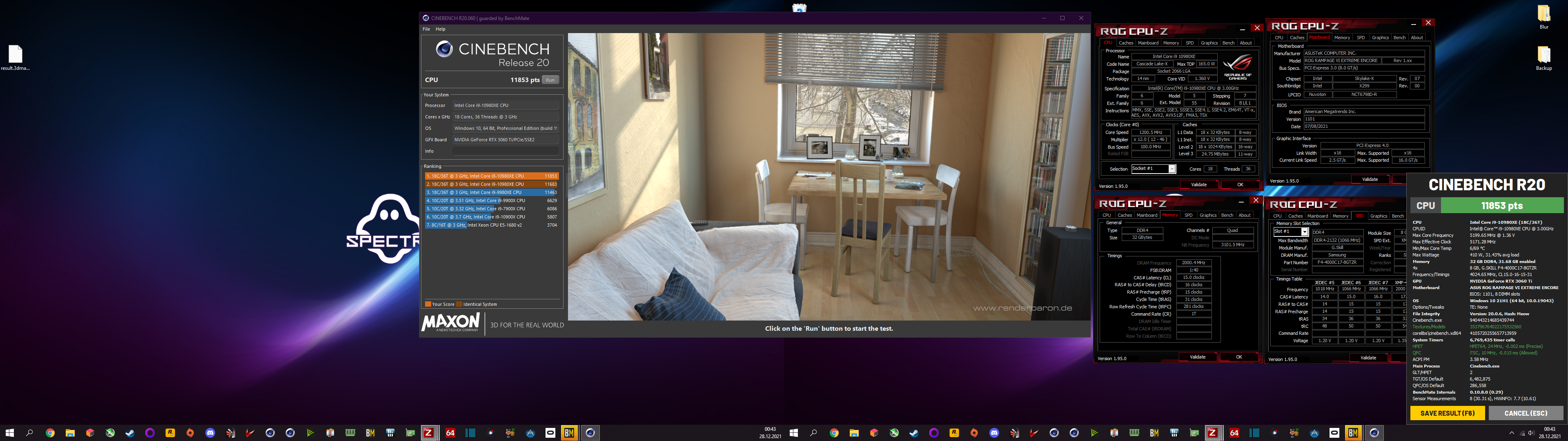
Task: Click AIDA64 icon on the right-hand taskbar
Action: 1234,433
